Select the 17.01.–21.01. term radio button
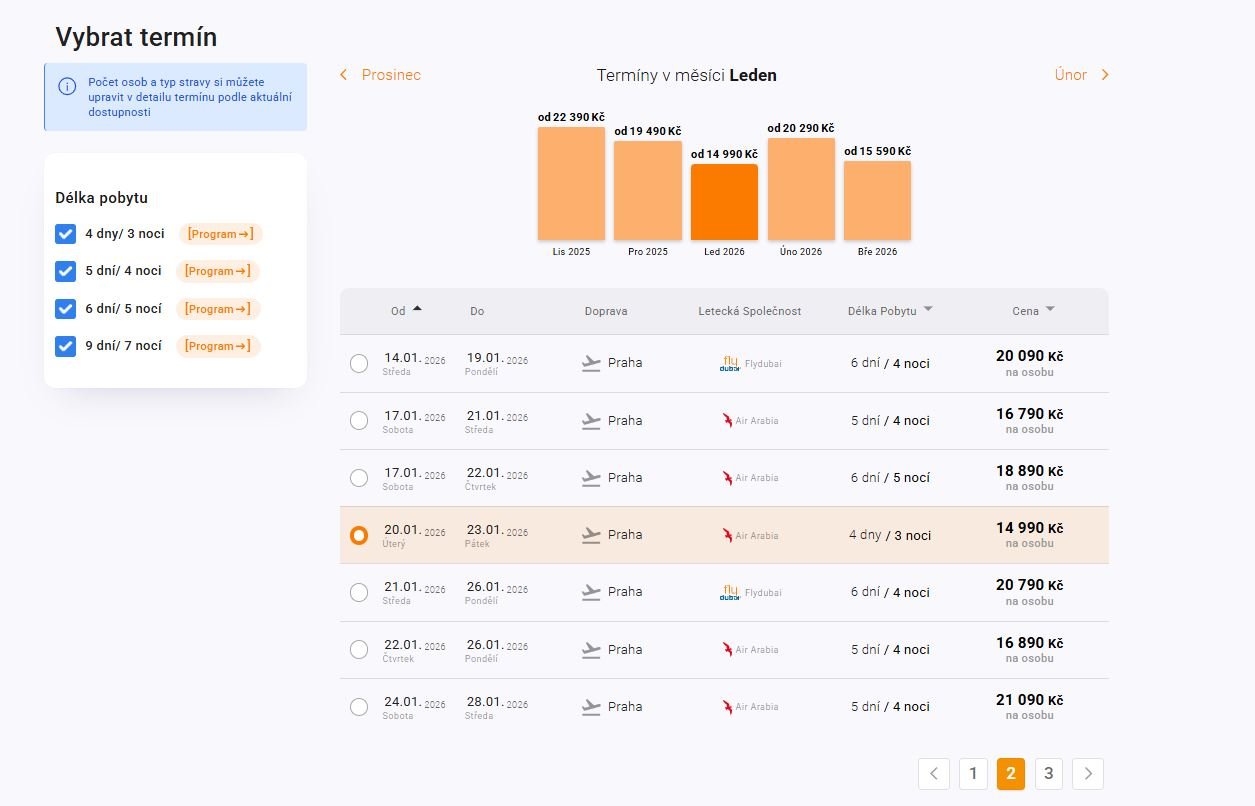This screenshot has width=1255, height=806. (x=359, y=421)
